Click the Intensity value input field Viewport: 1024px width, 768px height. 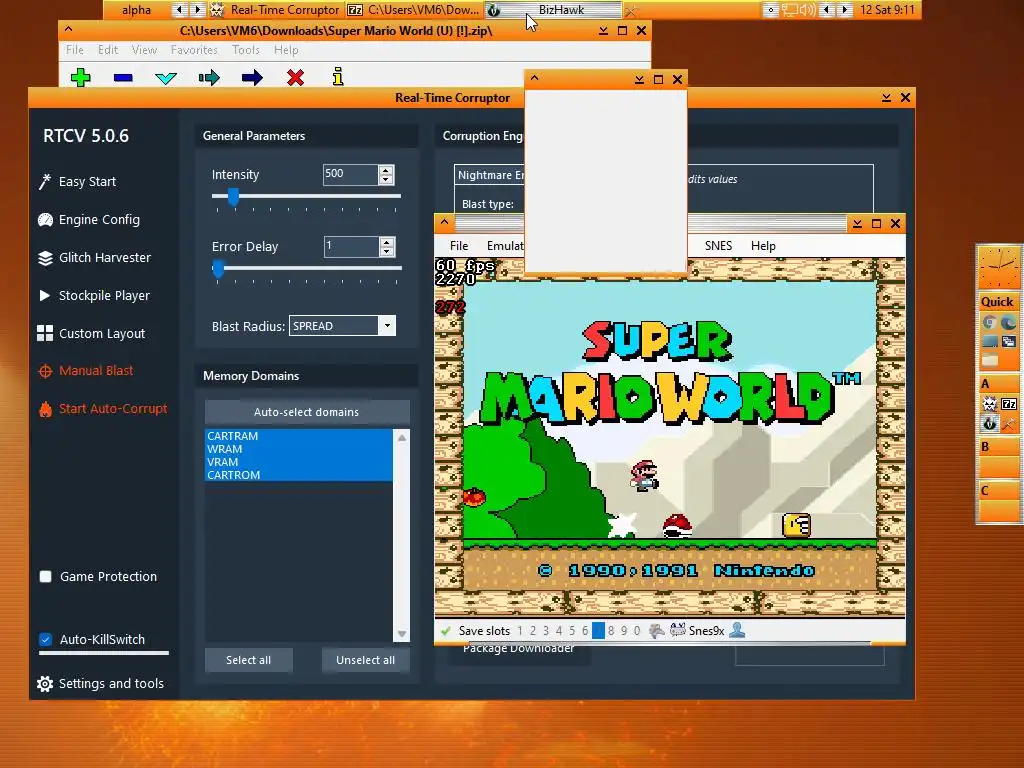tap(351, 174)
